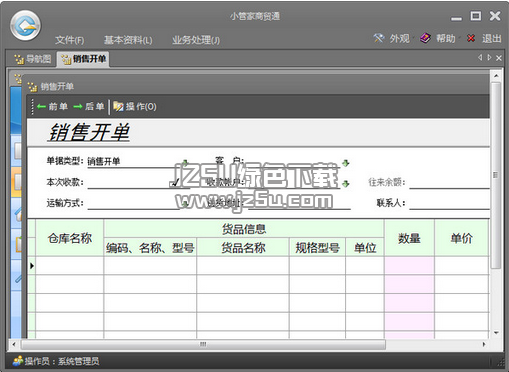
Task: Open the 业务处理(J) menu
Action: 196,40
